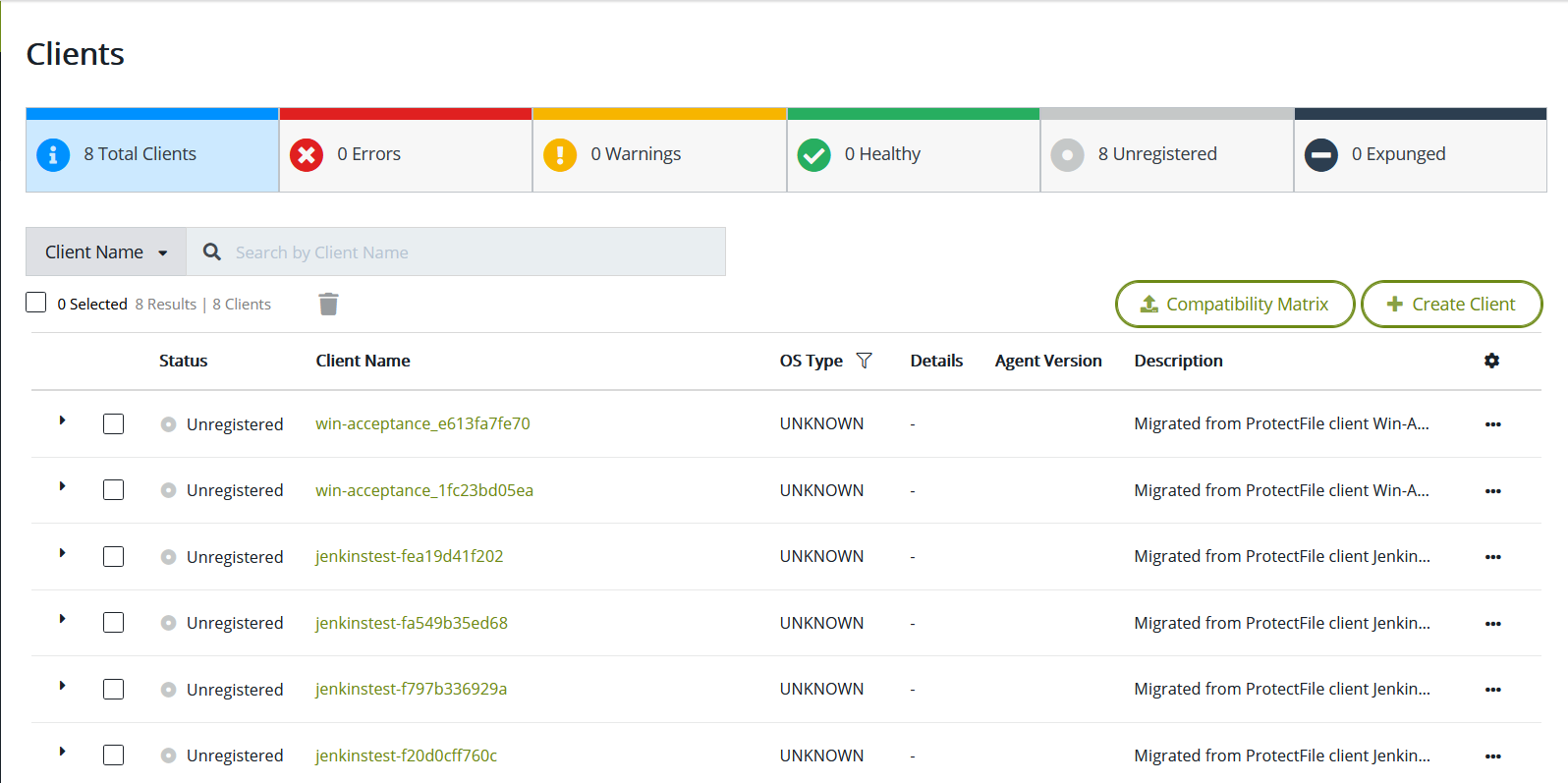Screen dimensions: 1568x783
Task: Select the 8 Total Clients tab
Action: [x=152, y=150]
